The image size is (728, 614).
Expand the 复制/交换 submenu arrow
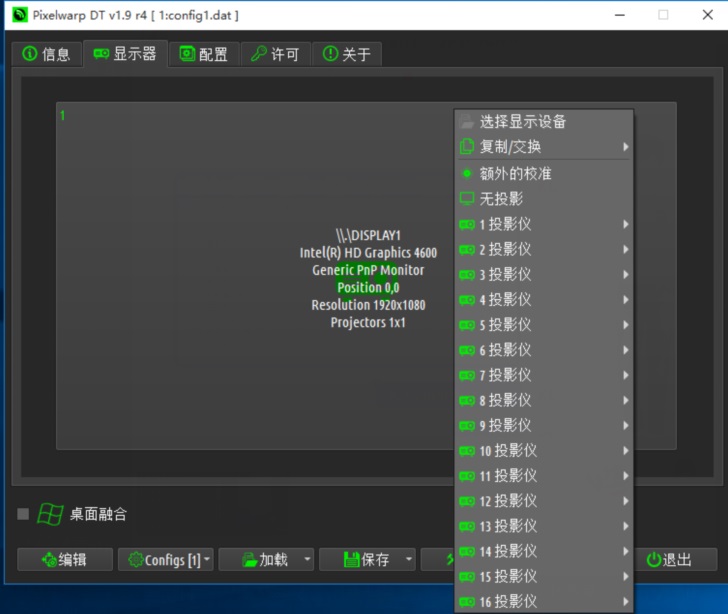625,147
